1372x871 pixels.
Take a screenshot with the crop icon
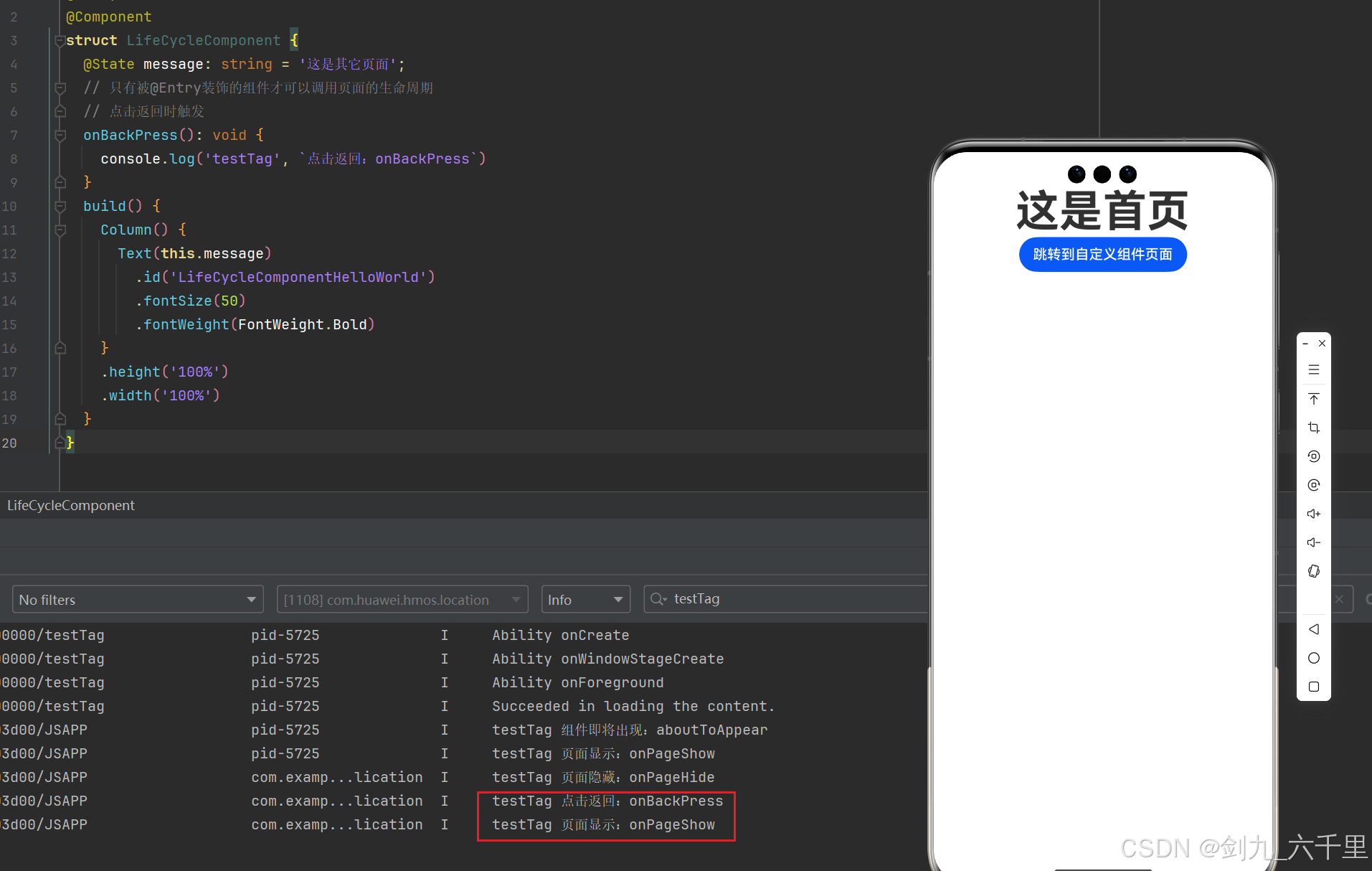[x=1314, y=428]
